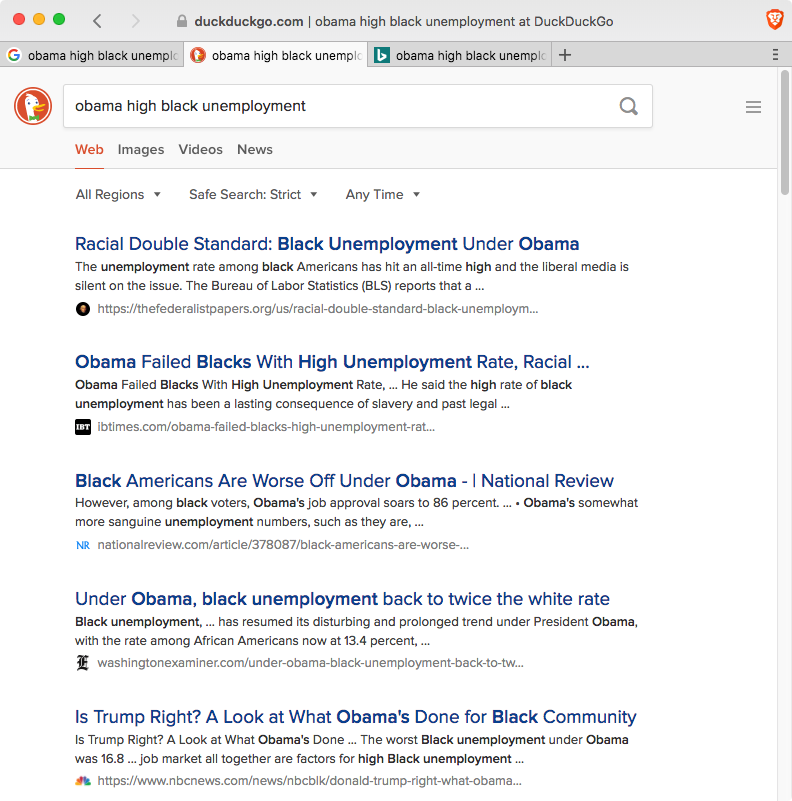Open 'Is Trump Right?' NBC result link
This screenshot has width=792, height=801.
[x=355, y=717]
